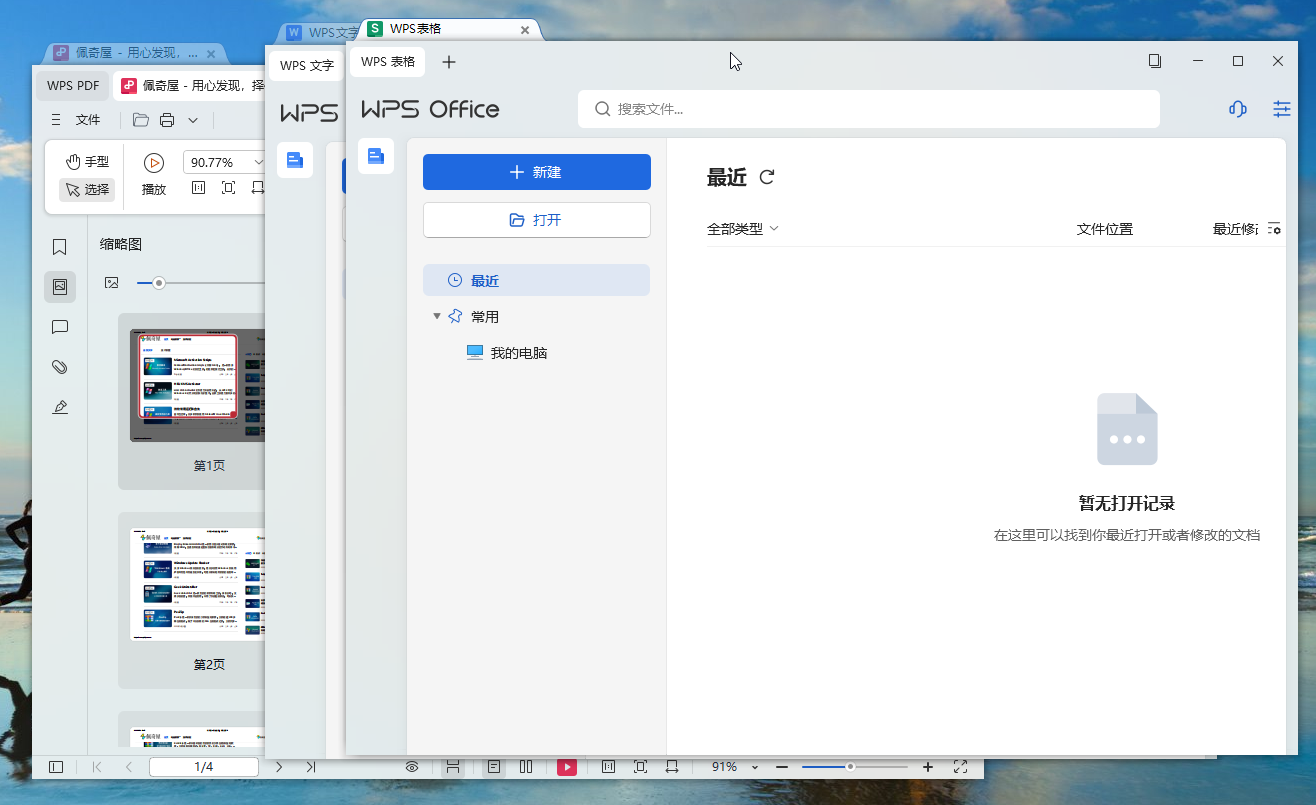Click the 缩略图 thumbnail size slider handle

click(158, 283)
